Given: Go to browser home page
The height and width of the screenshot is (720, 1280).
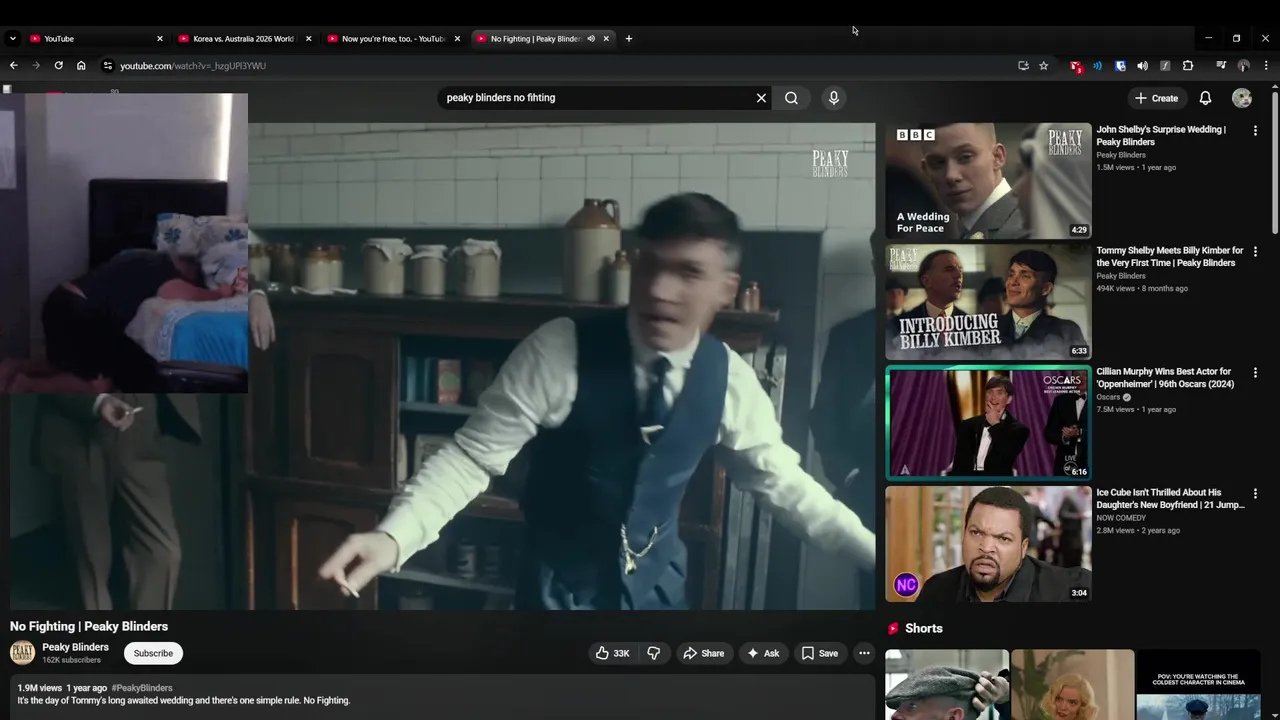Looking at the screenshot, I should tap(81, 65).
